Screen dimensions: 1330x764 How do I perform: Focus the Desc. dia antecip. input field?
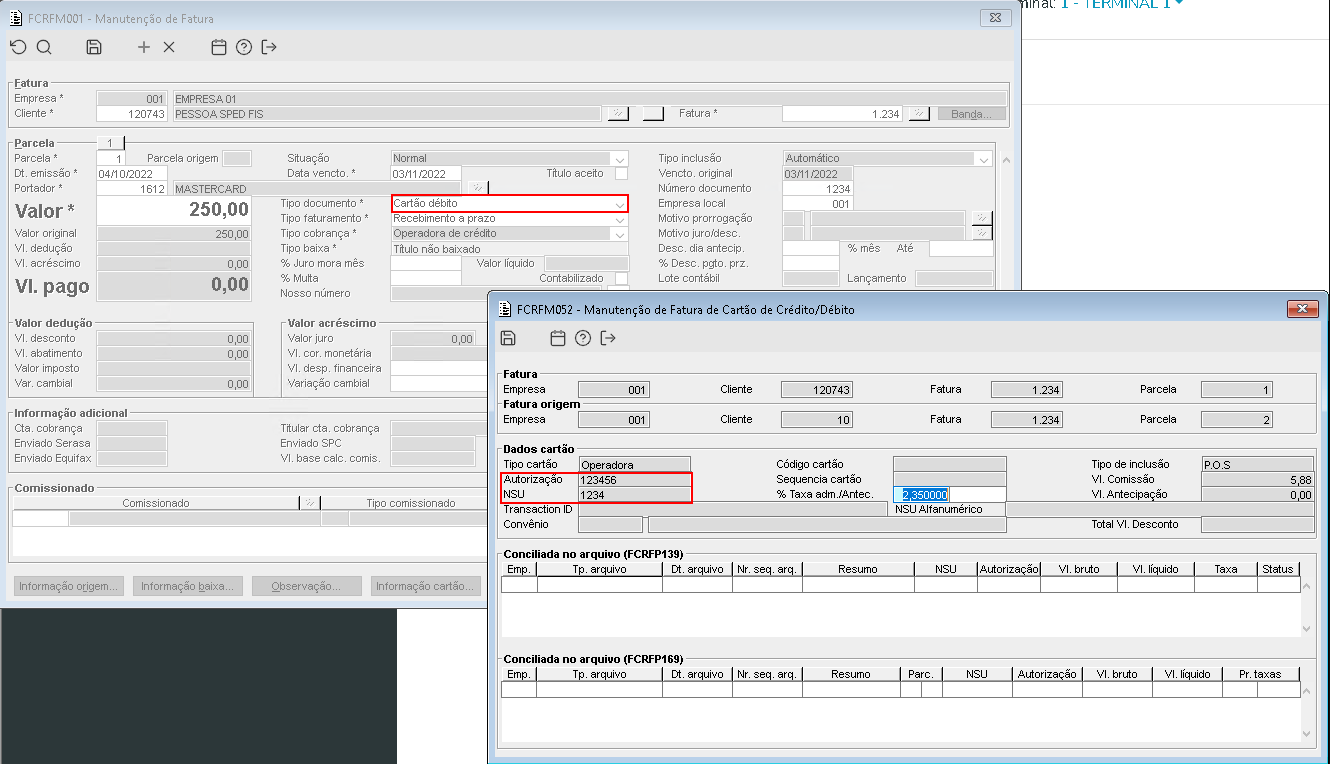pyautogui.click(x=810, y=248)
